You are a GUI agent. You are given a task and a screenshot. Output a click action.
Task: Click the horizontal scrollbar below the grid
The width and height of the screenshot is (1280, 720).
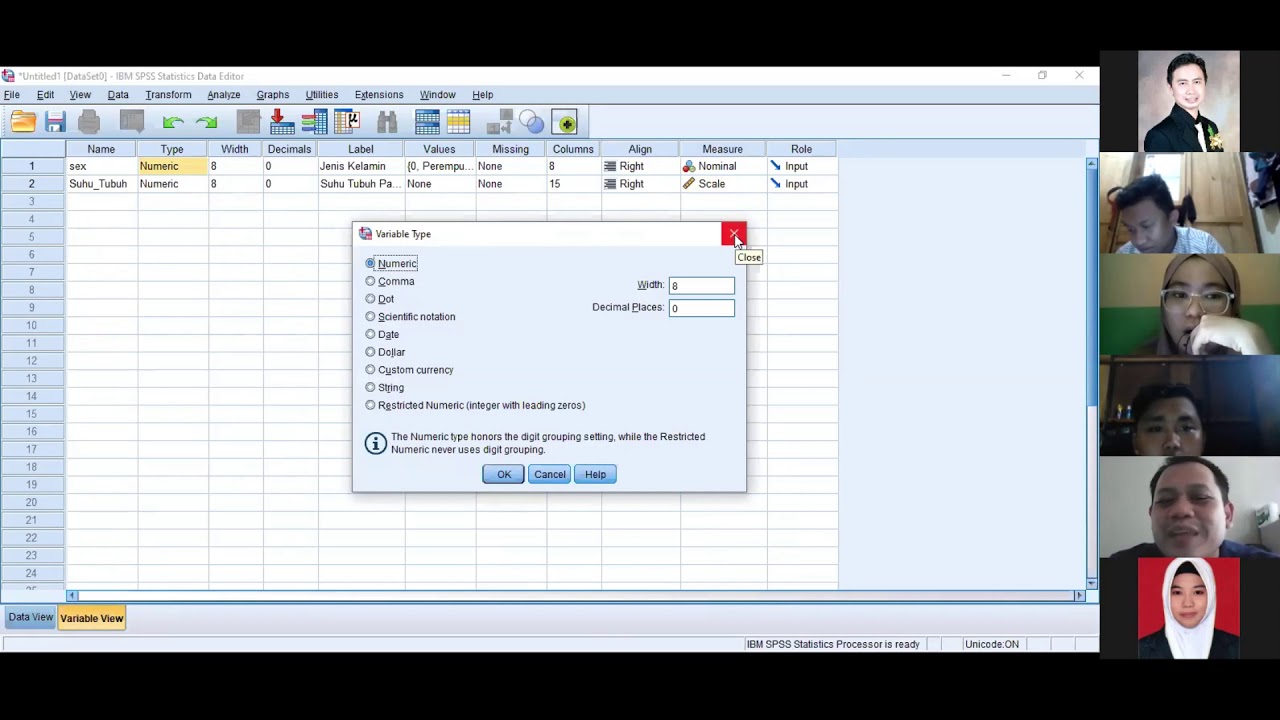click(574, 595)
